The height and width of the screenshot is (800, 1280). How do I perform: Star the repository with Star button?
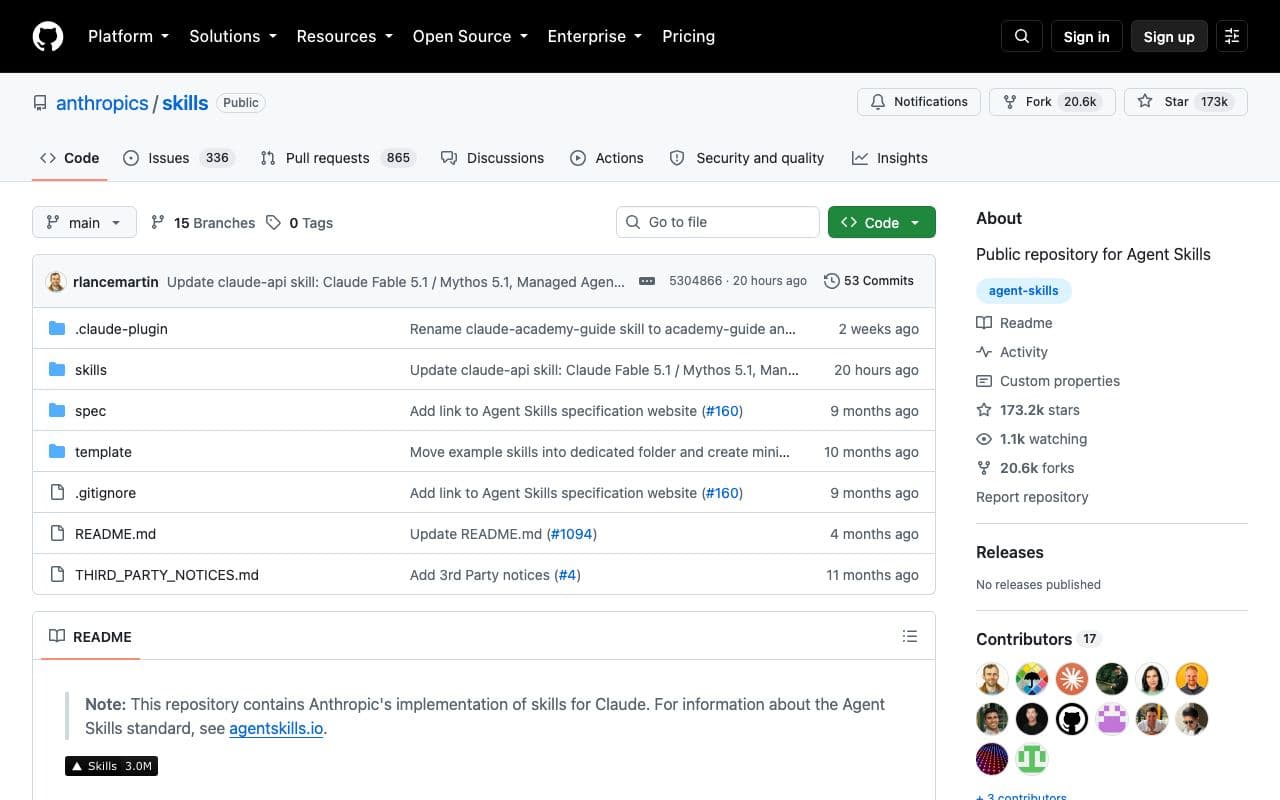point(1186,102)
